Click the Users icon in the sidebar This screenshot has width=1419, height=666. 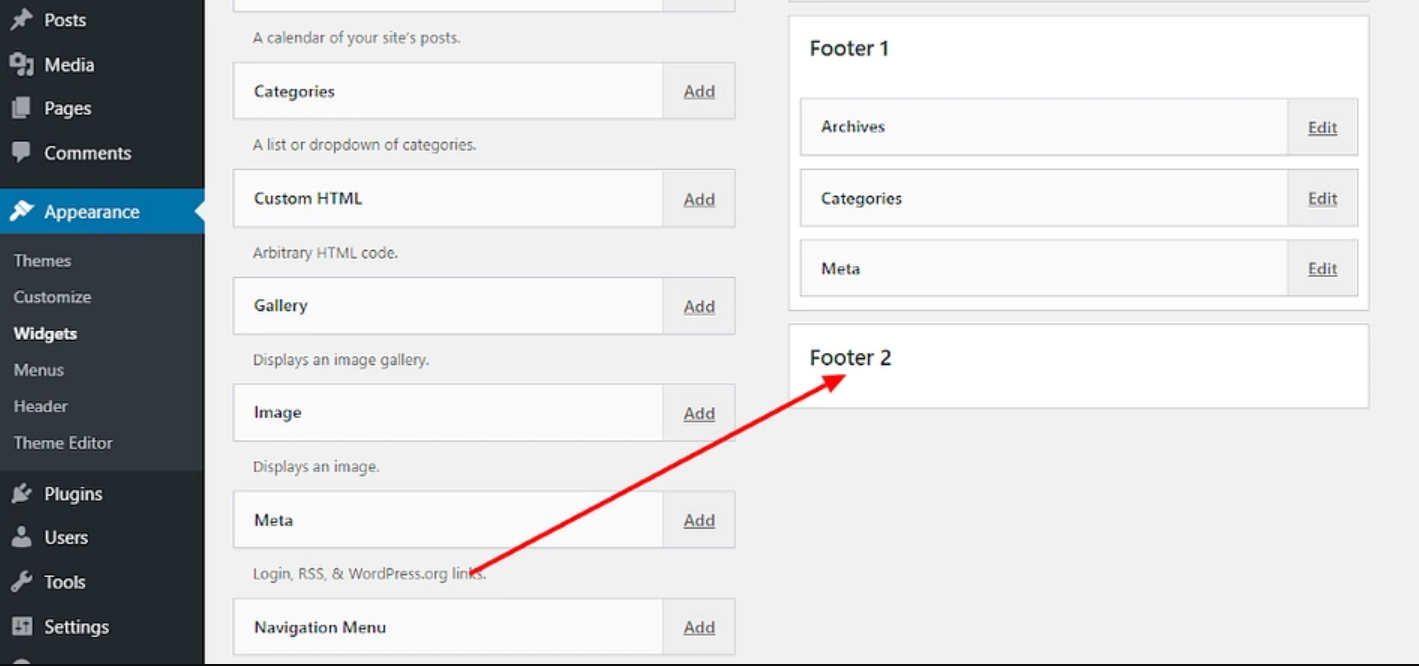coord(20,537)
